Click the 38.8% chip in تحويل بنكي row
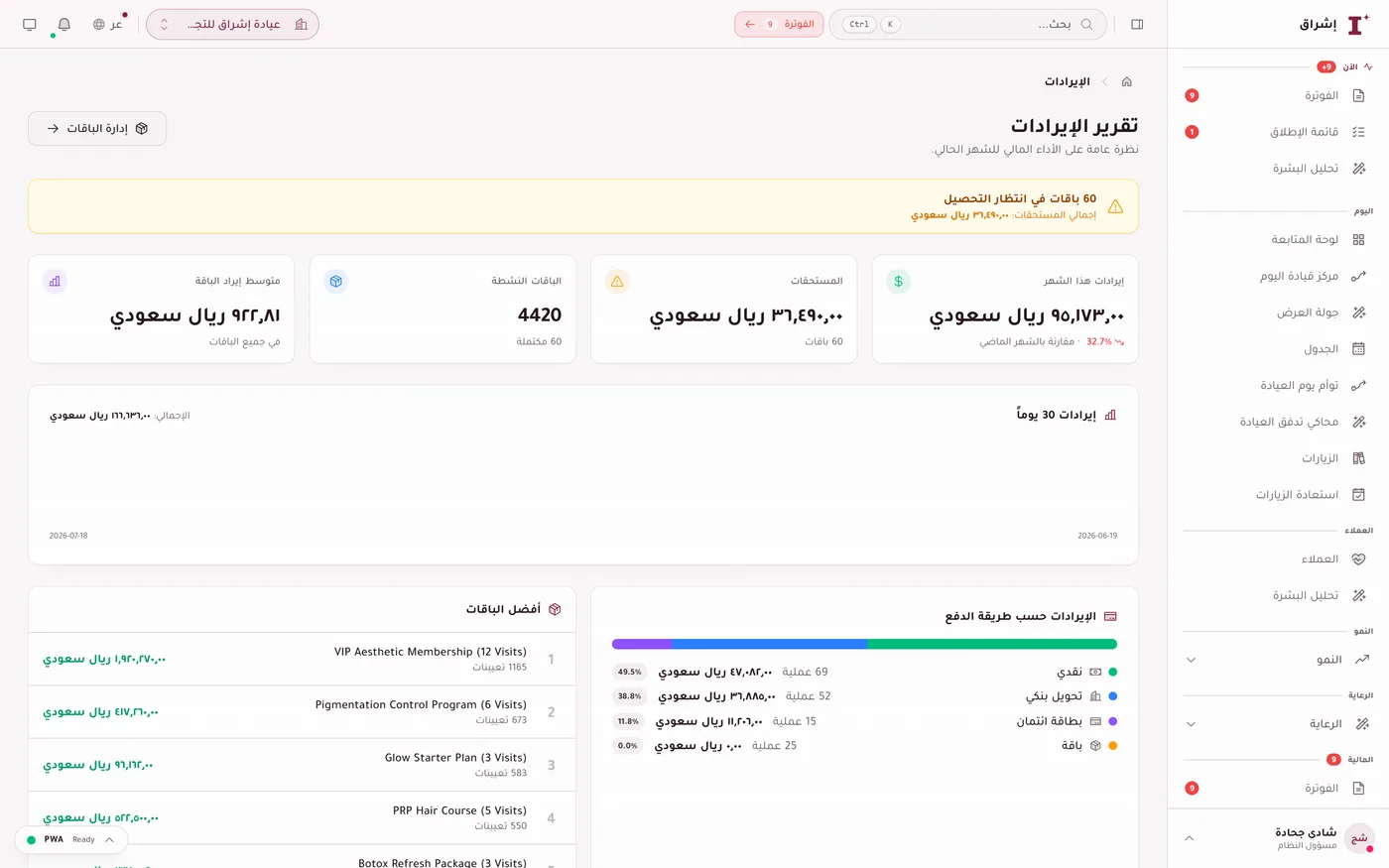This screenshot has height=868, width=1389. 629,696
